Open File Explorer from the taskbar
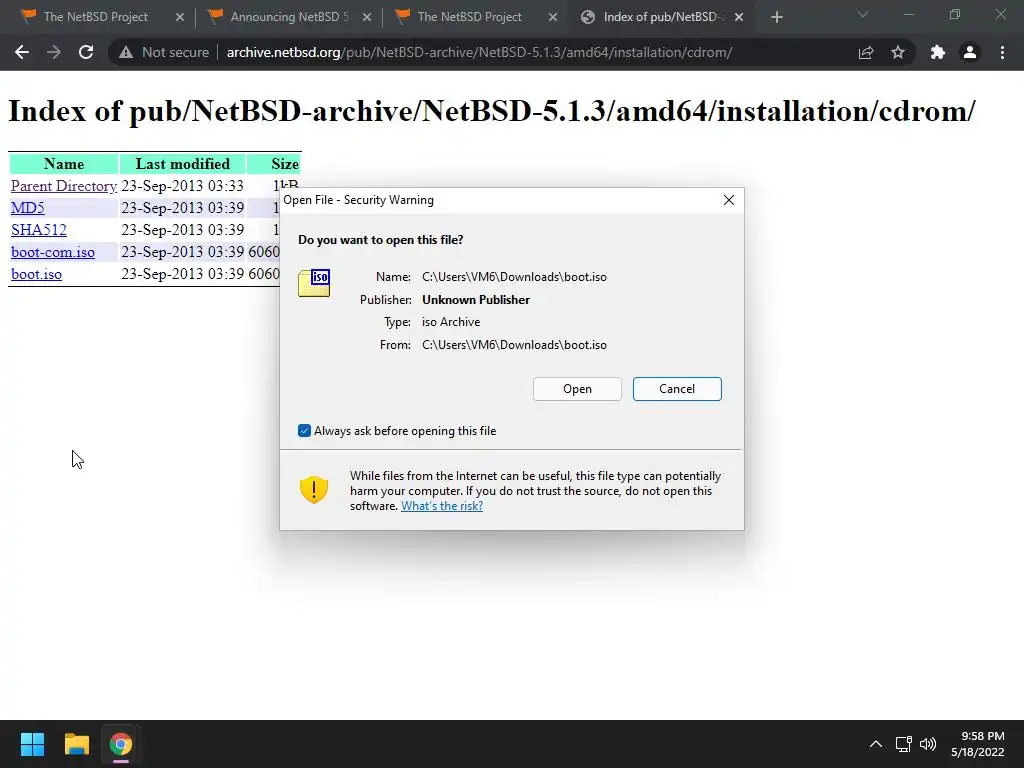This screenshot has height=768, width=1024. 76,744
